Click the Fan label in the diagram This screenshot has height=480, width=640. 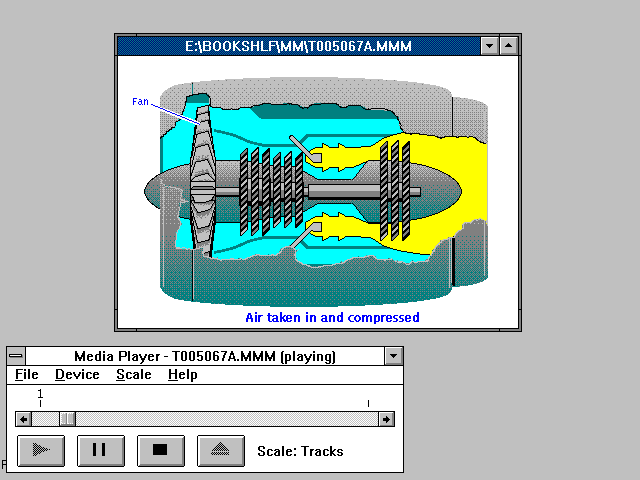(x=140, y=102)
